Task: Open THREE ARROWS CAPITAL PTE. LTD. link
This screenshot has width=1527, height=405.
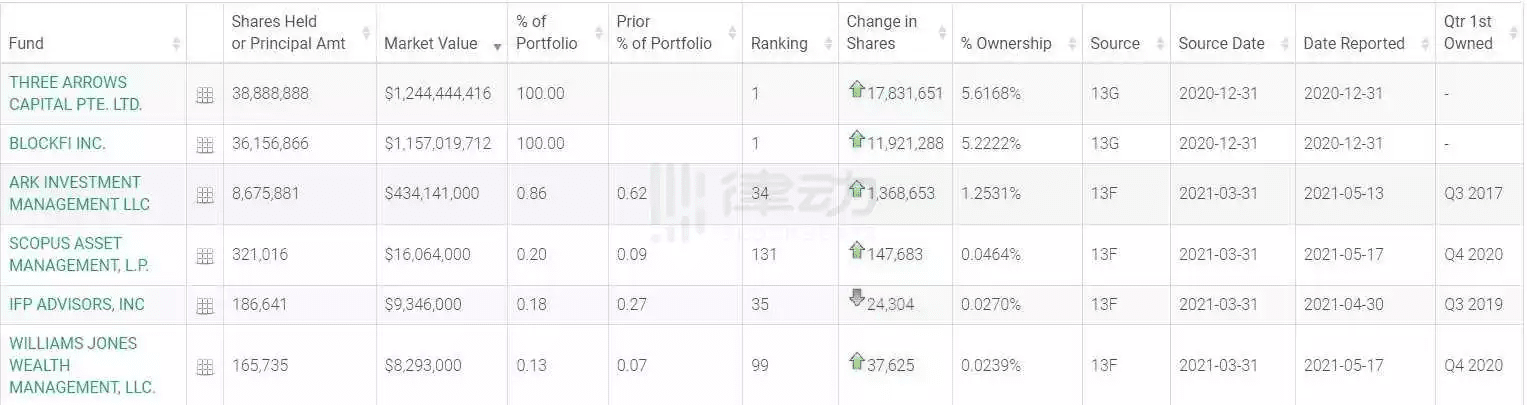Action: [76, 93]
